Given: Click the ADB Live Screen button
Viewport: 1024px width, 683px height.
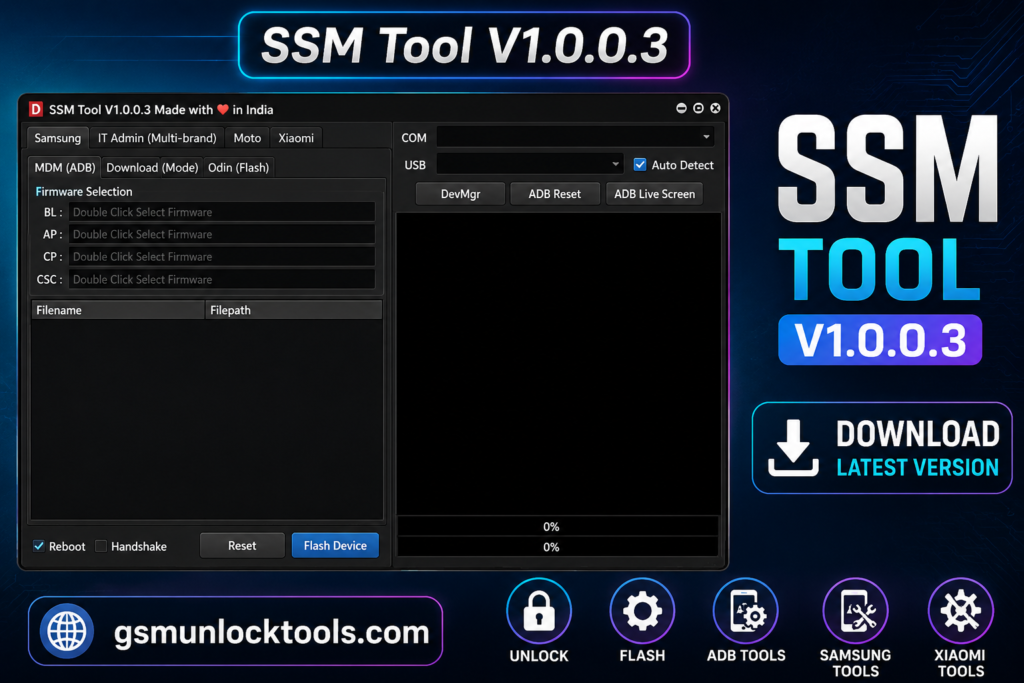Looking at the screenshot, I should pyautogui.click(x=654, y=194).
